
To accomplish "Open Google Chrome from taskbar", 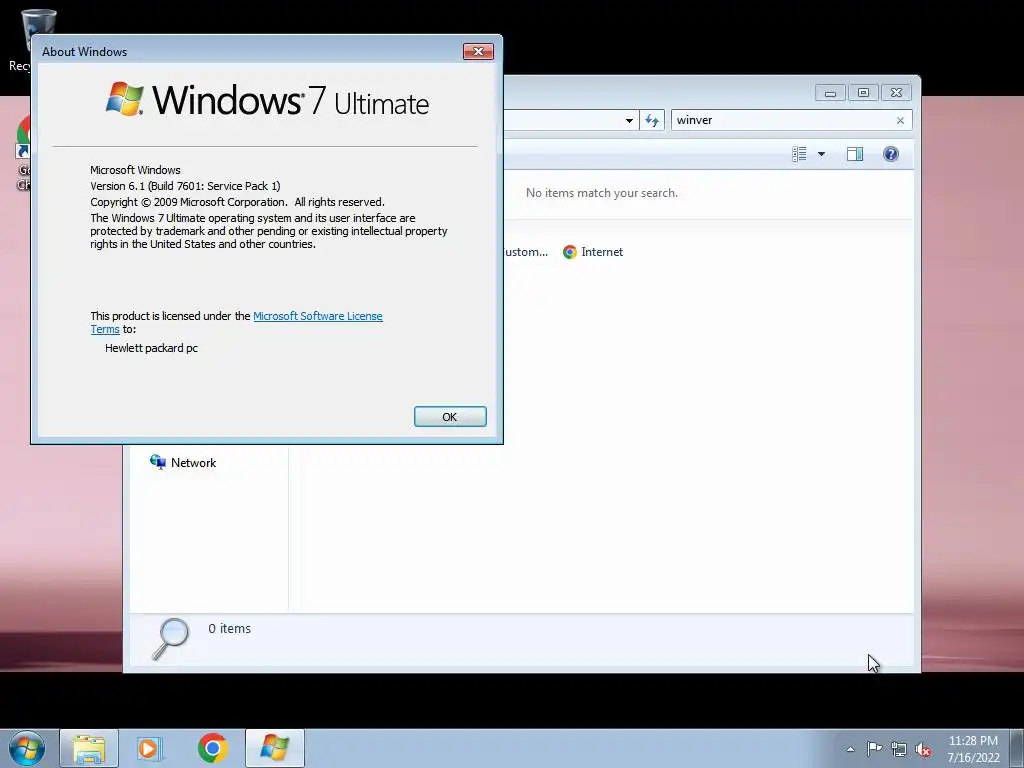I will click(x=212, y=748).
